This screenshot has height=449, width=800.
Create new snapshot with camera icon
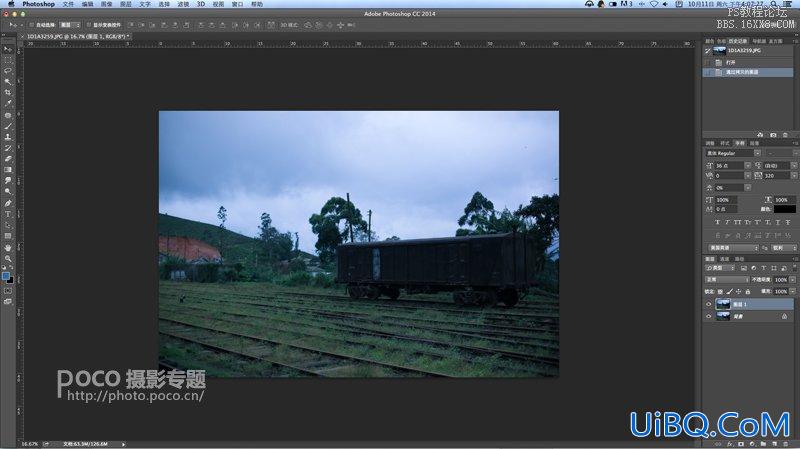point(773,135)
